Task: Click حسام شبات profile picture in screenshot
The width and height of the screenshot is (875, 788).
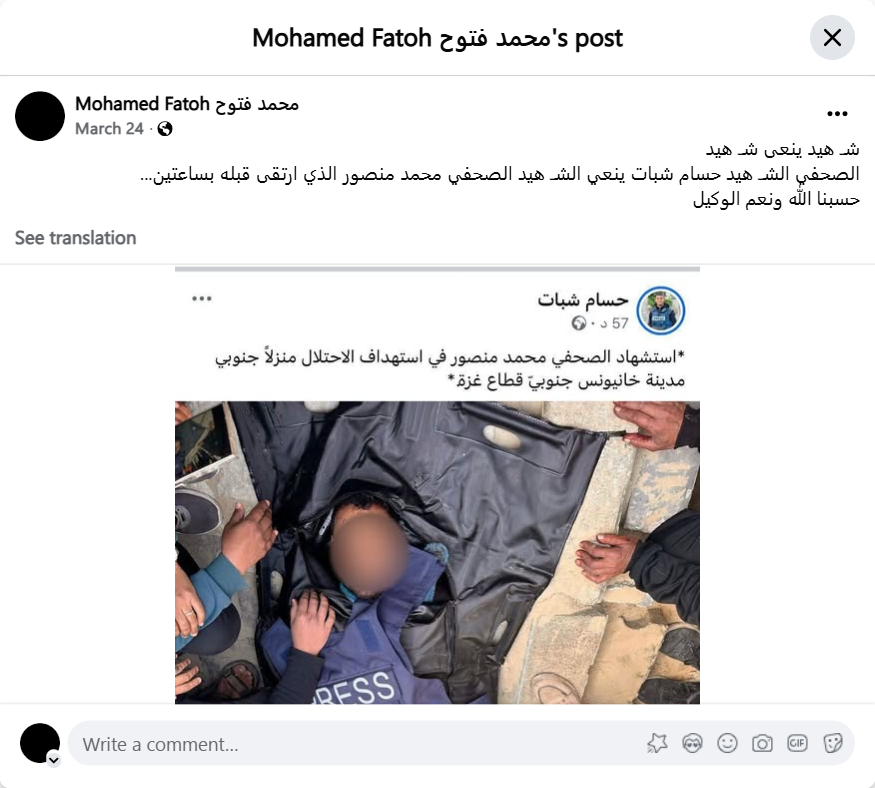Action: click(661, 311)
